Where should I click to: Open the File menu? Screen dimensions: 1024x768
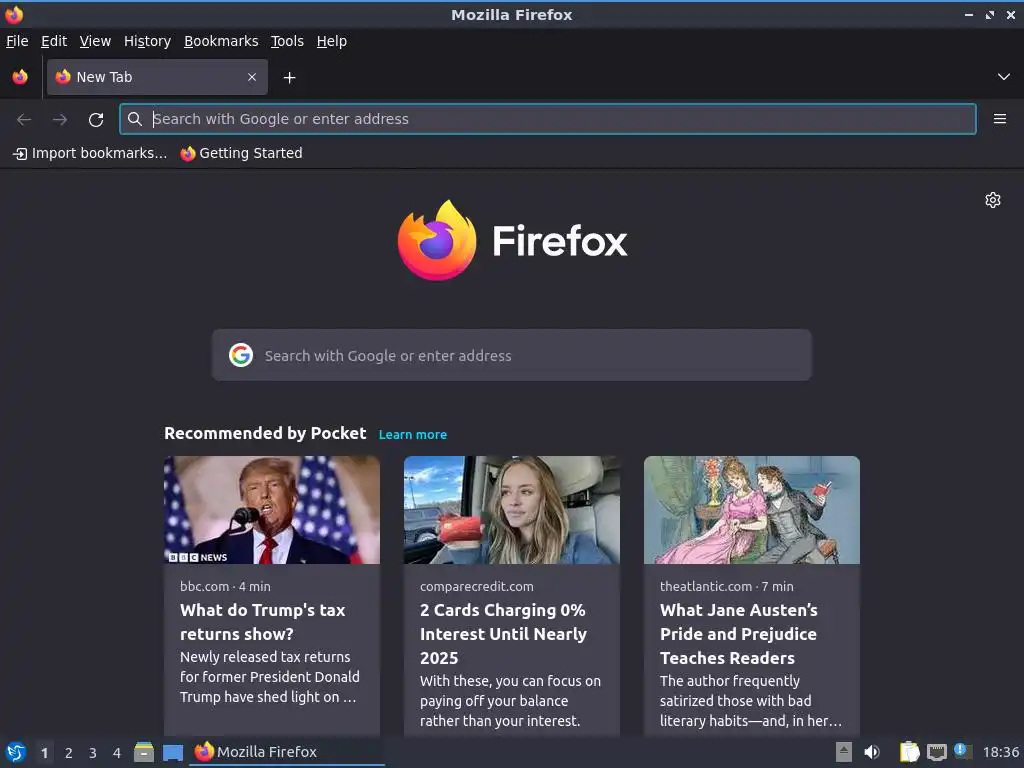[x=17, y=41]
